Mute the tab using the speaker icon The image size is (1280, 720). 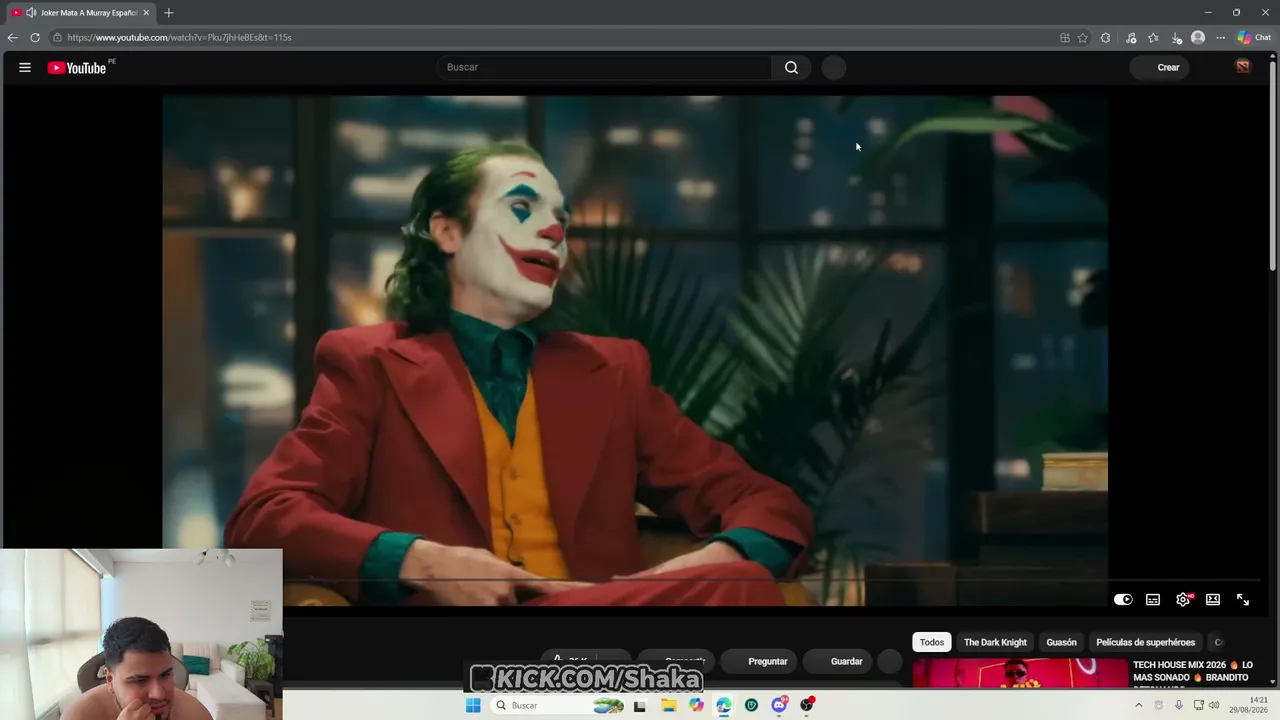click(x=31, y=13)
